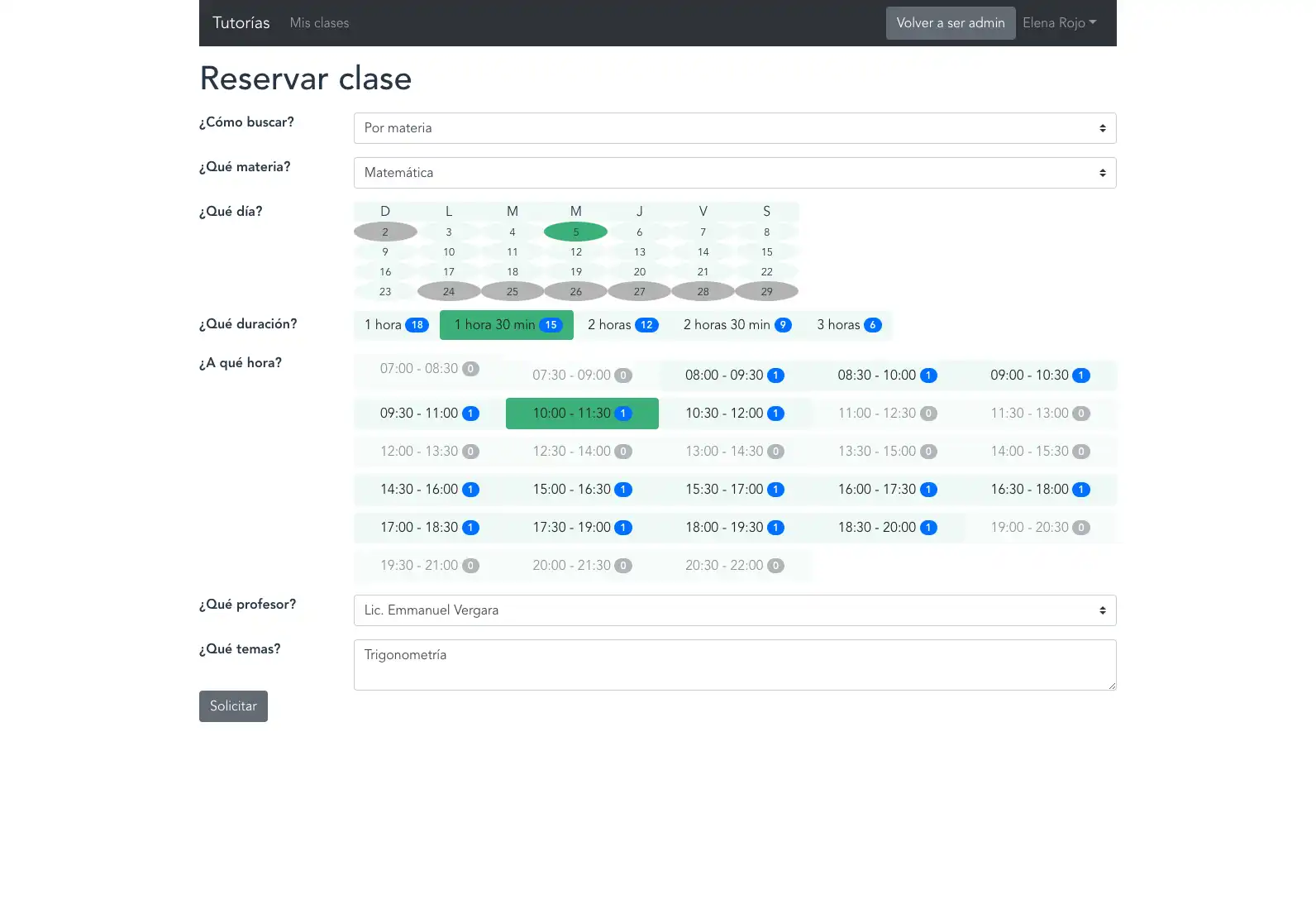Viewport: 1316px width, 904px height.
Task: Select the '1 hora 30 min' duration option
Action: pos(507,325)
